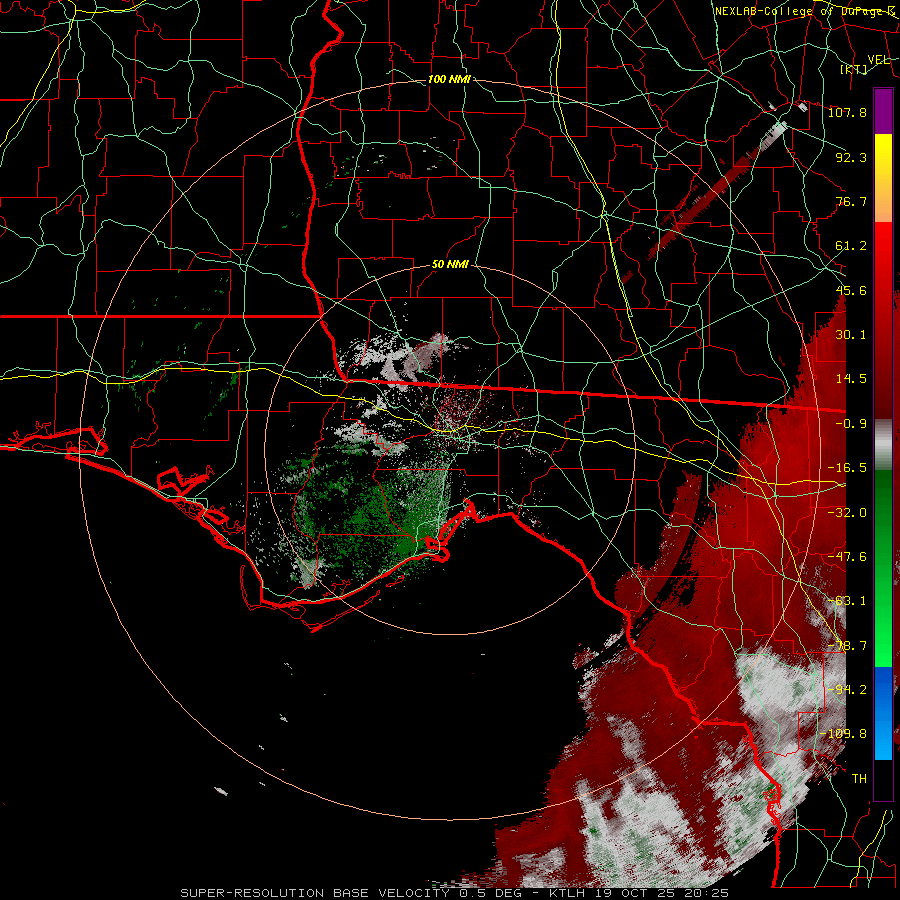Select the 45.6 velocity scale value
This screenshot has height=900, width=900.
coord(851,290)
